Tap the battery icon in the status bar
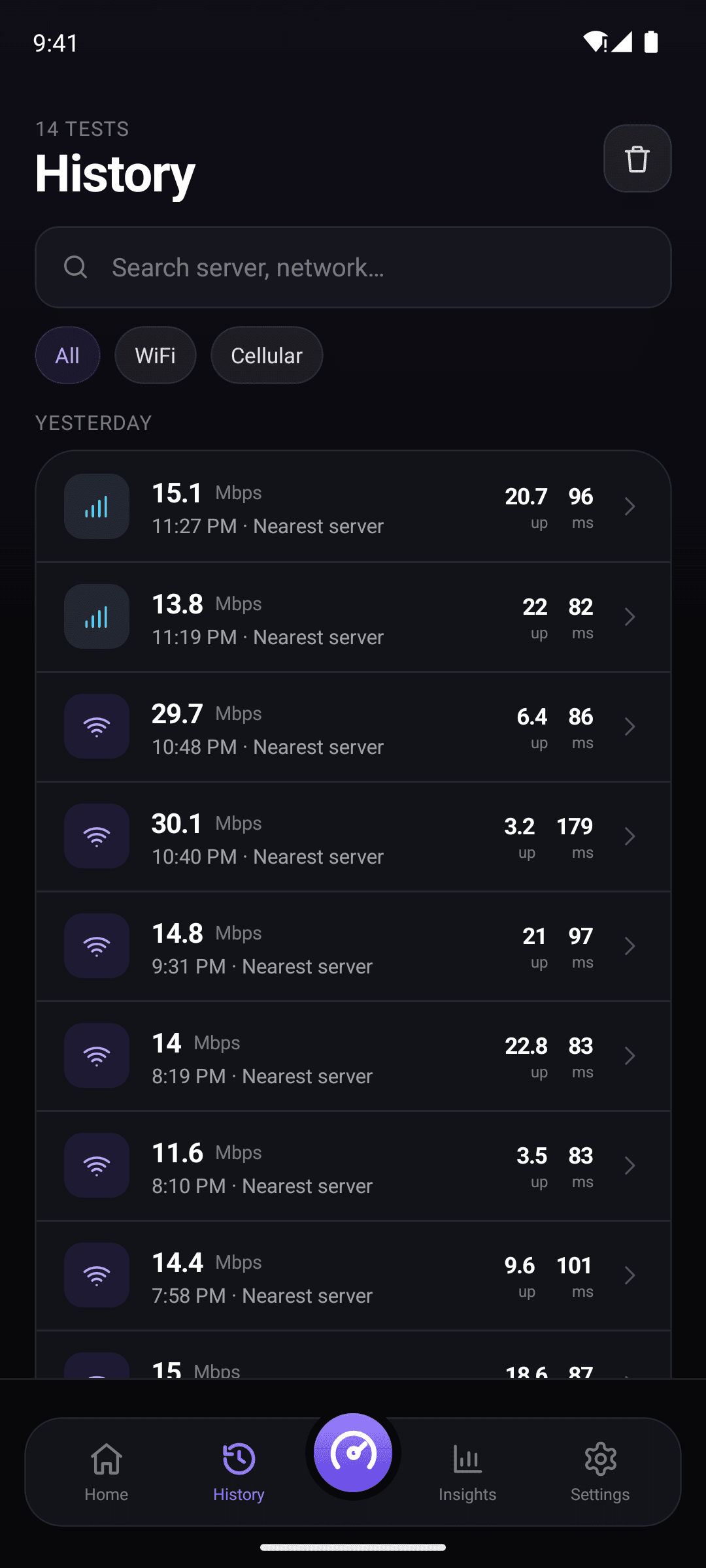The image size is (706, 1568). tap(651, 42)
